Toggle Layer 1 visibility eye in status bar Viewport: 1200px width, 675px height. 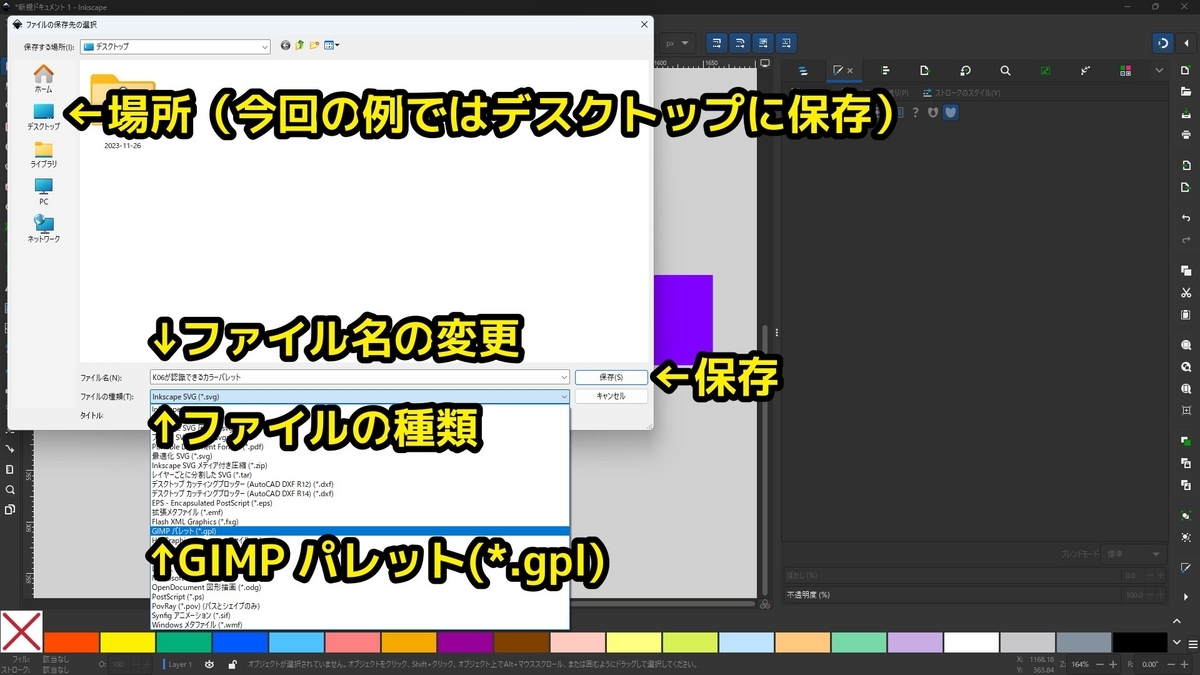210,664
